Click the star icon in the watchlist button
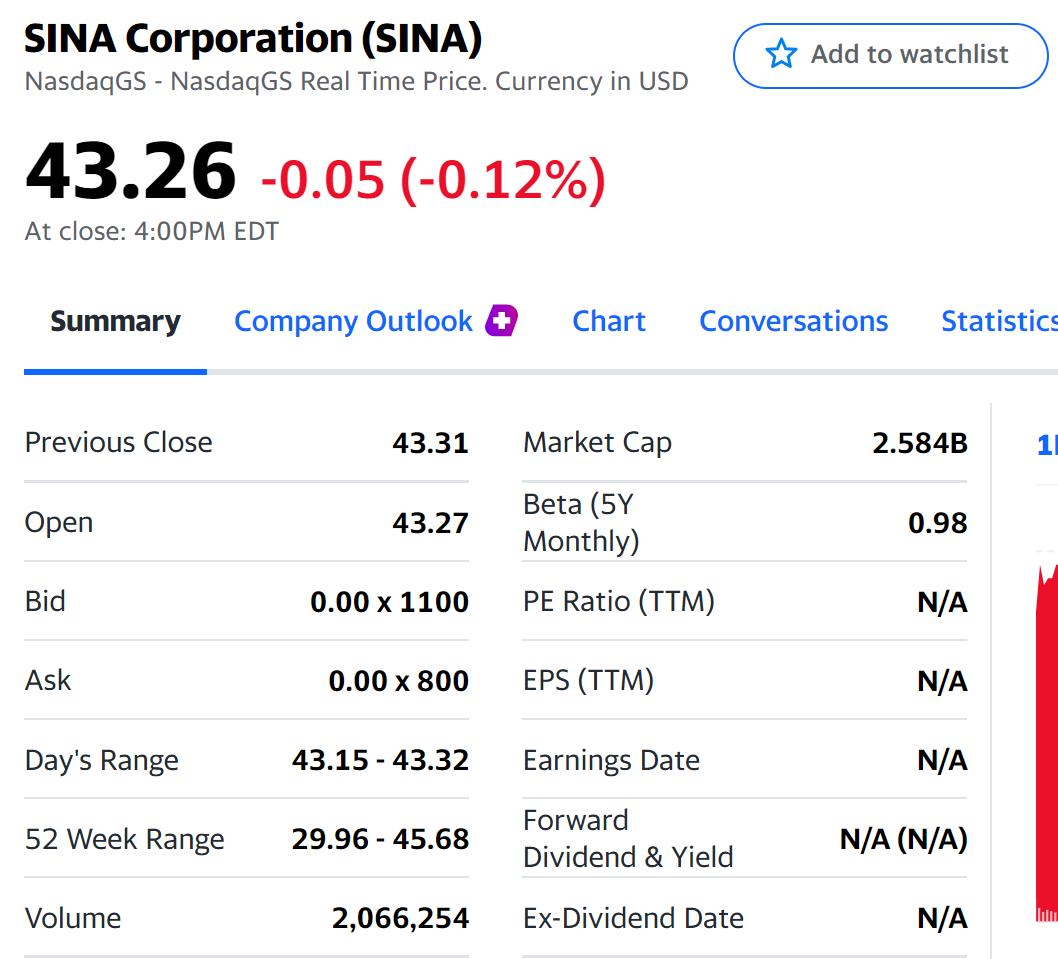 pos(781,54)
